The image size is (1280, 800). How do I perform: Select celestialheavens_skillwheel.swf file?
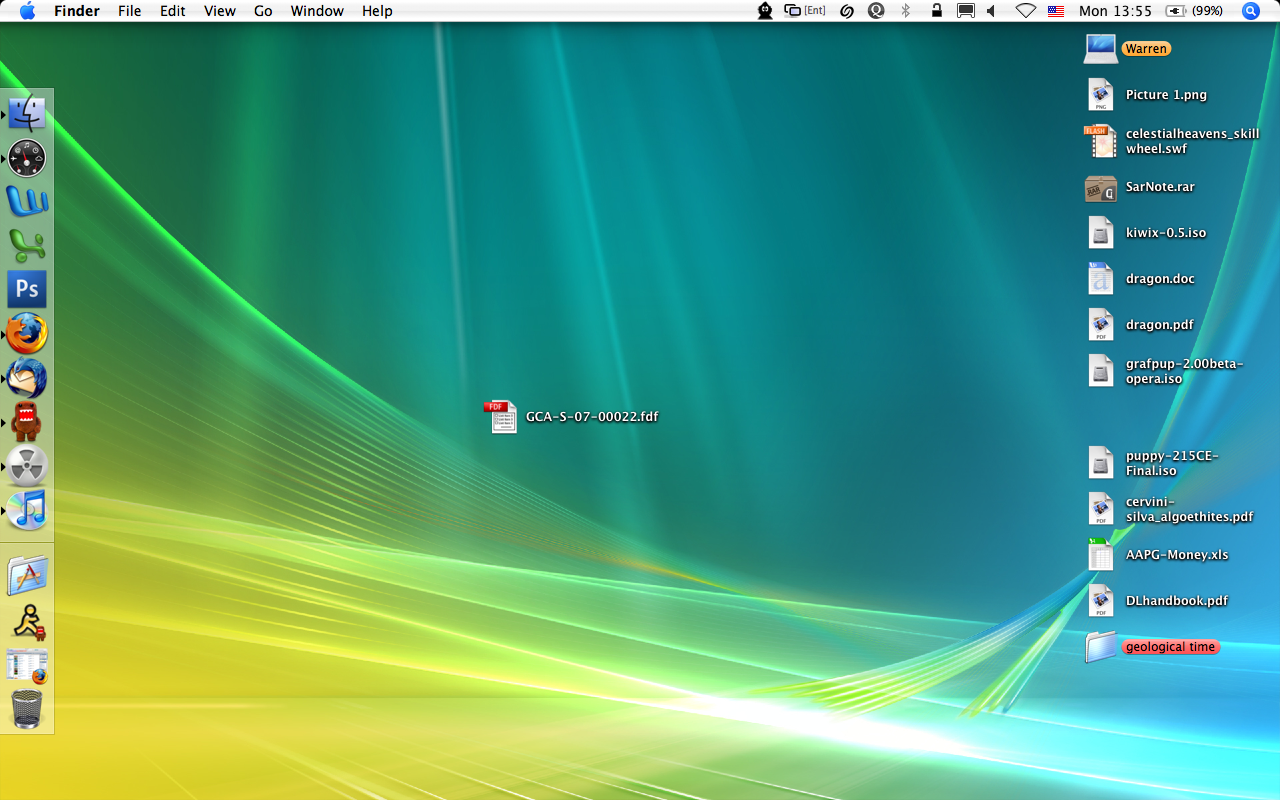[x=1101, y=141]
